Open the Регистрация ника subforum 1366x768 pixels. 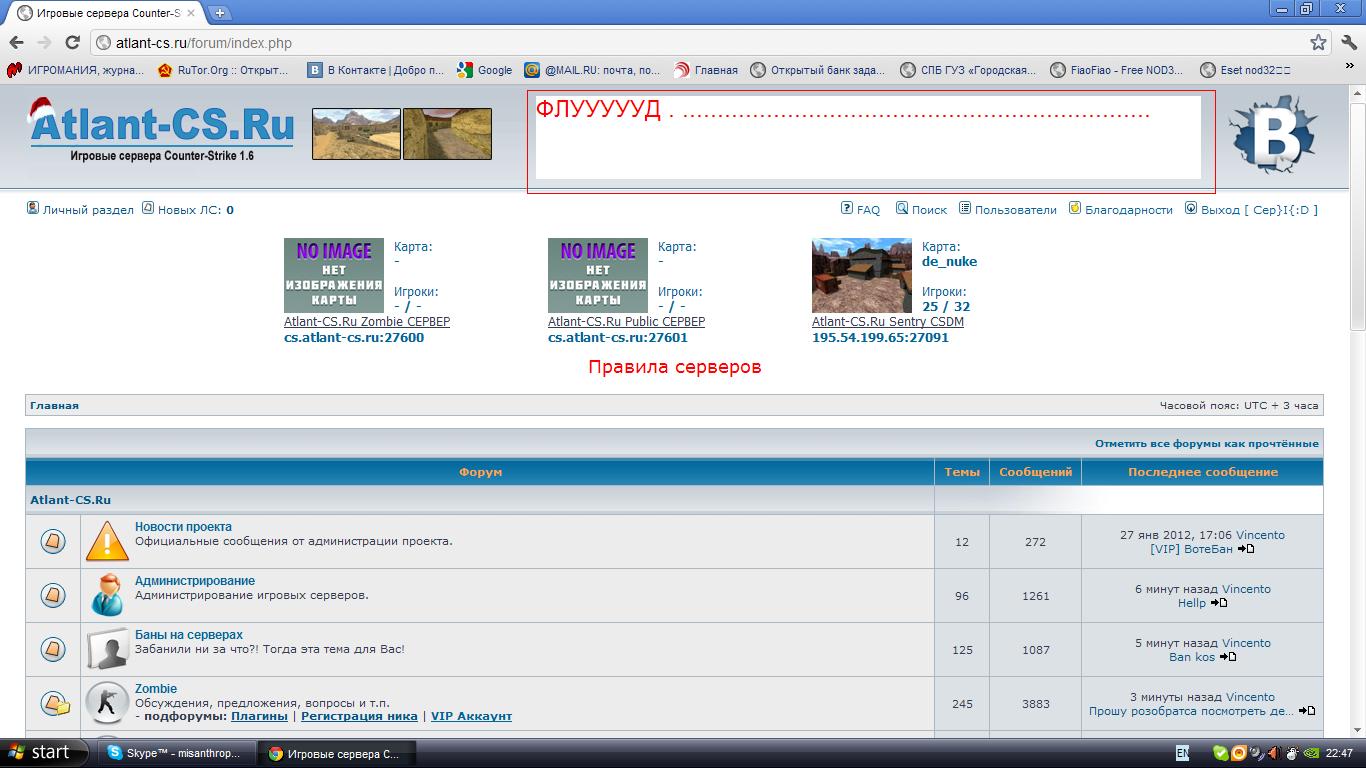(x=359, y=716)
